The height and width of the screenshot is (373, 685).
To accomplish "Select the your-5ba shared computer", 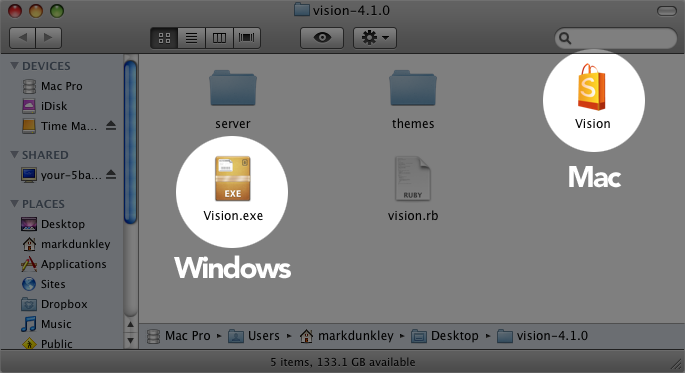I will [61, 175].
